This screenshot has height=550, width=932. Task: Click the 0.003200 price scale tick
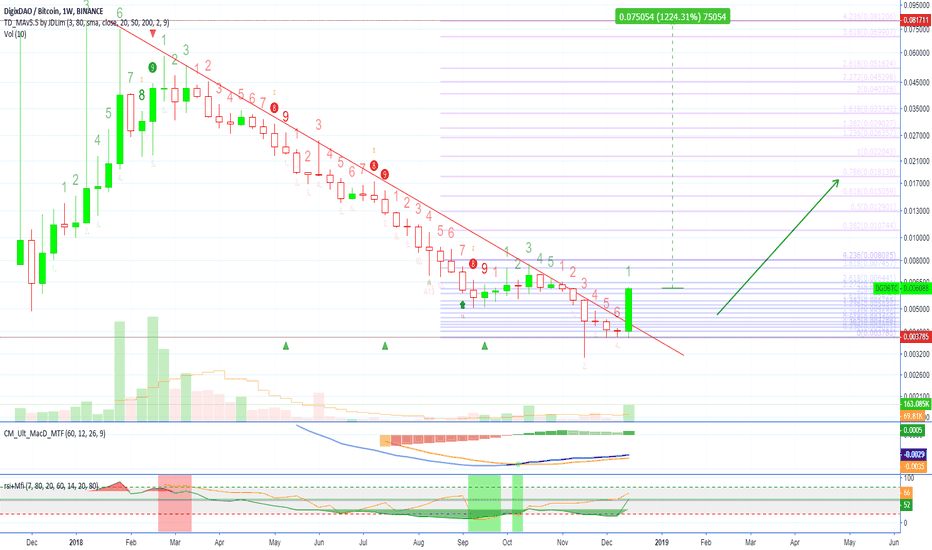(x=917, y=354)
